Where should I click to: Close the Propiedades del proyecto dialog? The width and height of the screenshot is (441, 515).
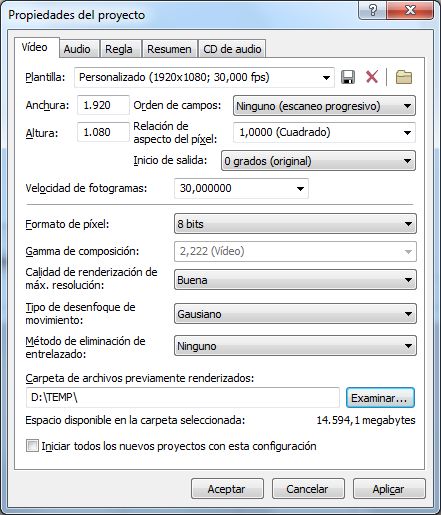pyautogui.click(x=410, y=10)
